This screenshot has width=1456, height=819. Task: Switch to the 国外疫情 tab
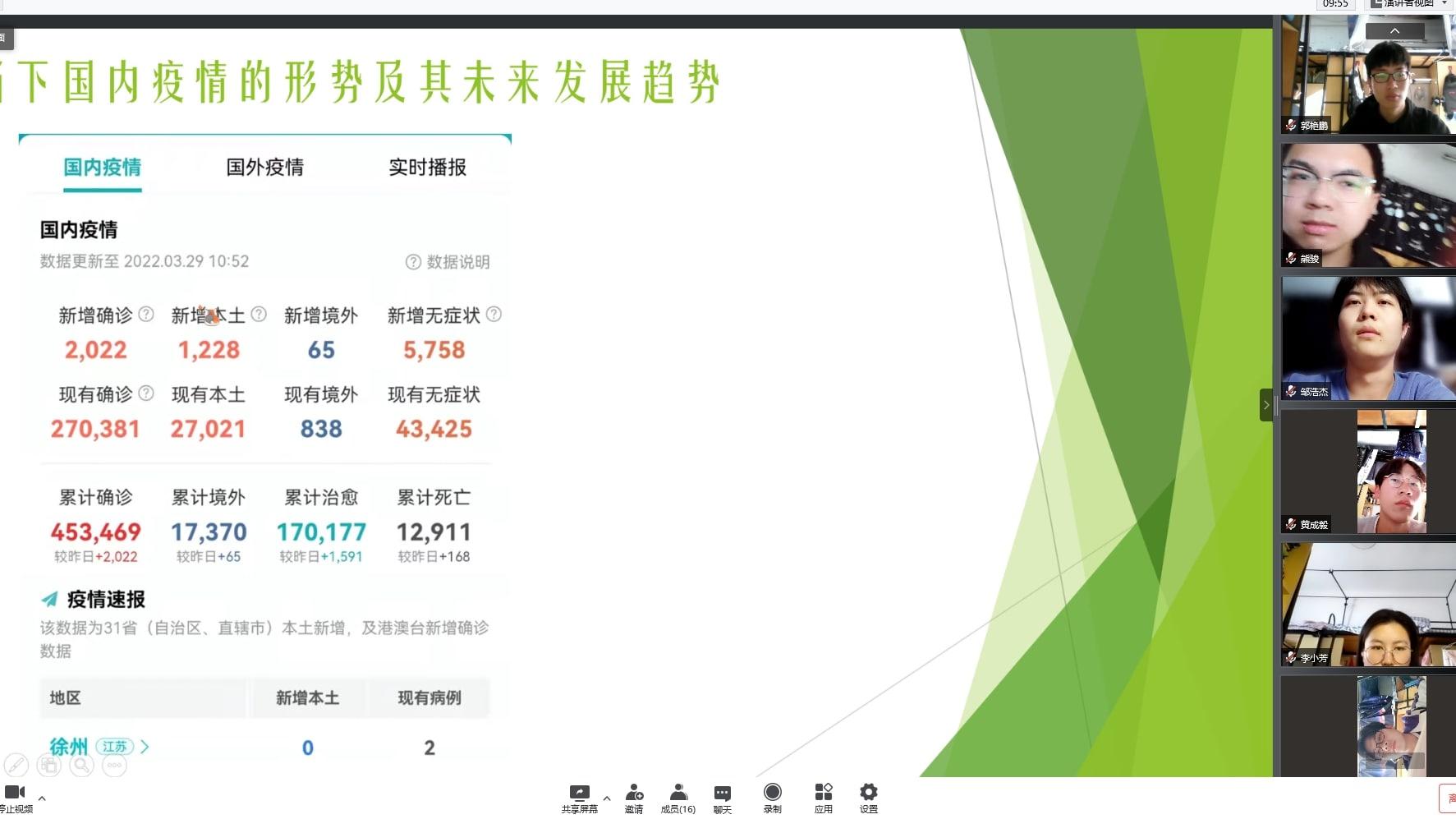[265, 168]
